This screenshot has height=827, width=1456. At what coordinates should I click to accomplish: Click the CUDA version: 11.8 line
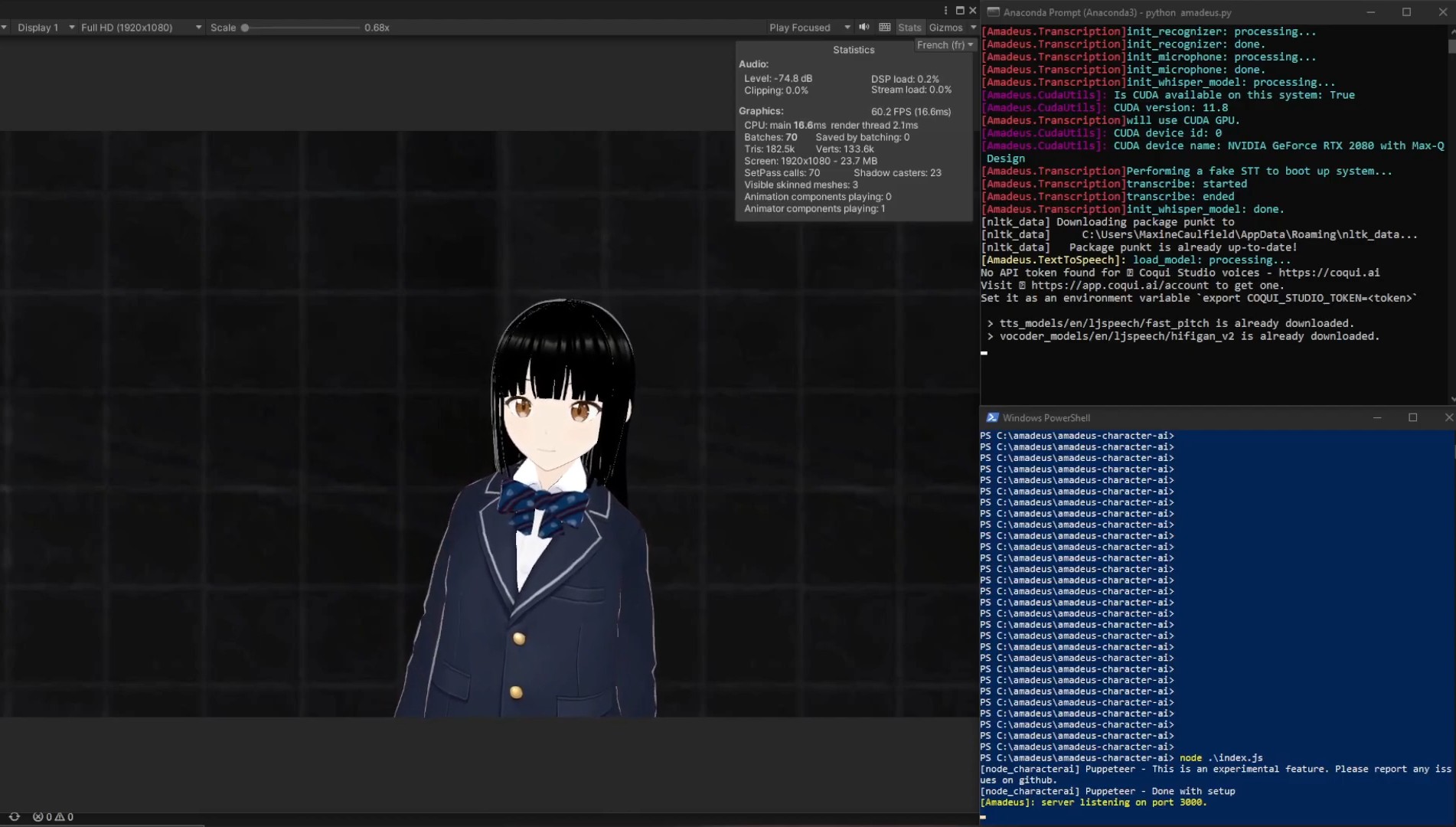[1105, 108]
